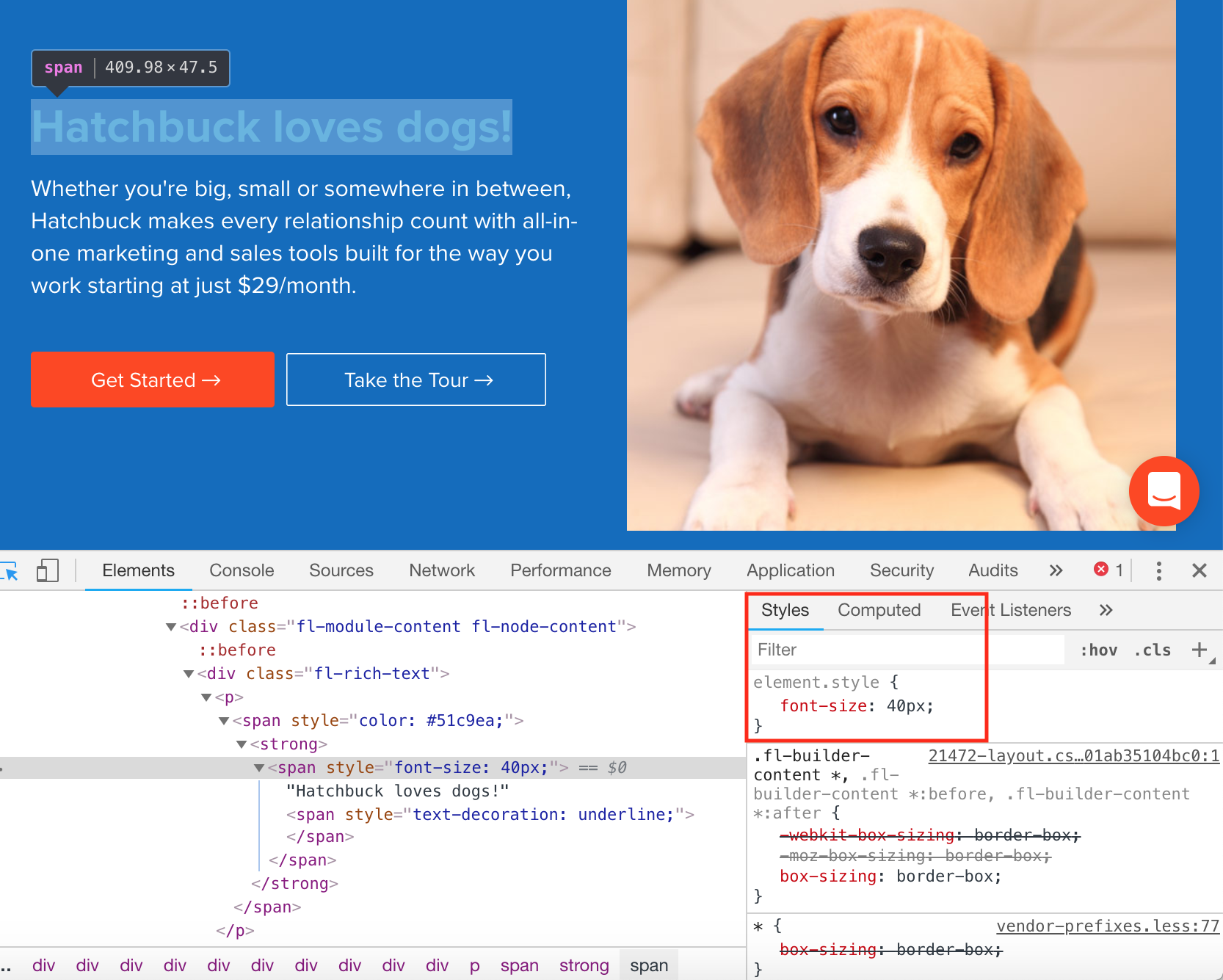Click the struck-through -moz-box-sizing property
1223x980 pixels.
pos(852,856)
